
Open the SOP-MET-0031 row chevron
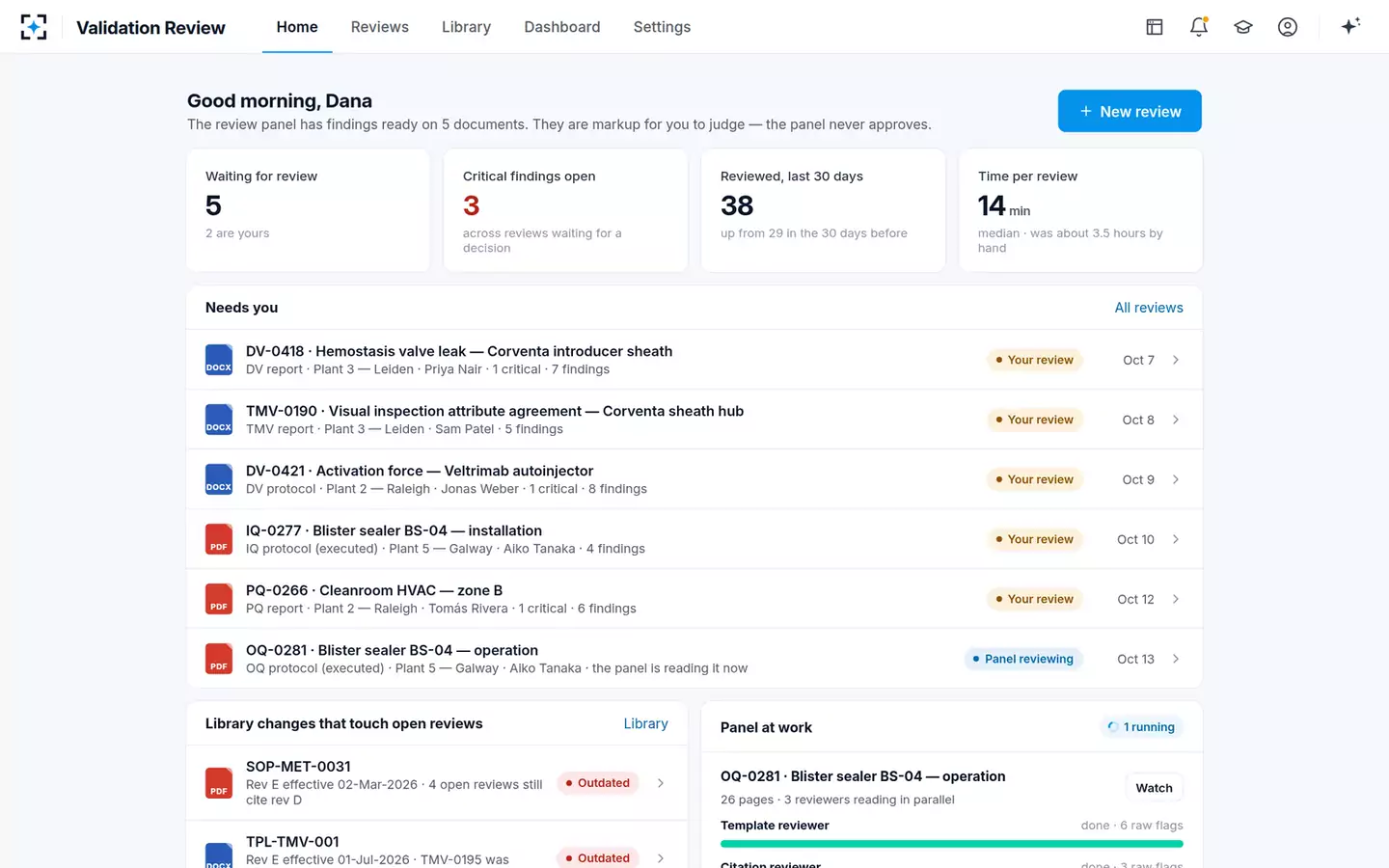pyautogui.click(x=661, y=783)
